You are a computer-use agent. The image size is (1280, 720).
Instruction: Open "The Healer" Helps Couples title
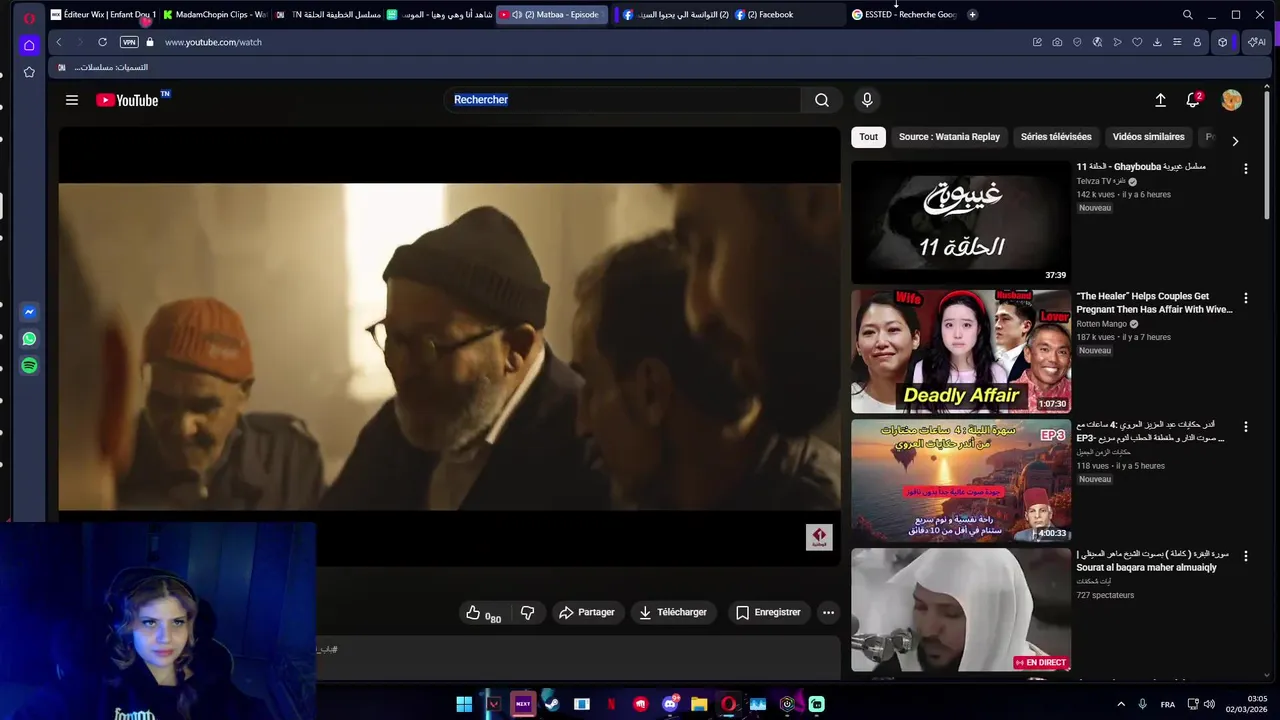1154,303
